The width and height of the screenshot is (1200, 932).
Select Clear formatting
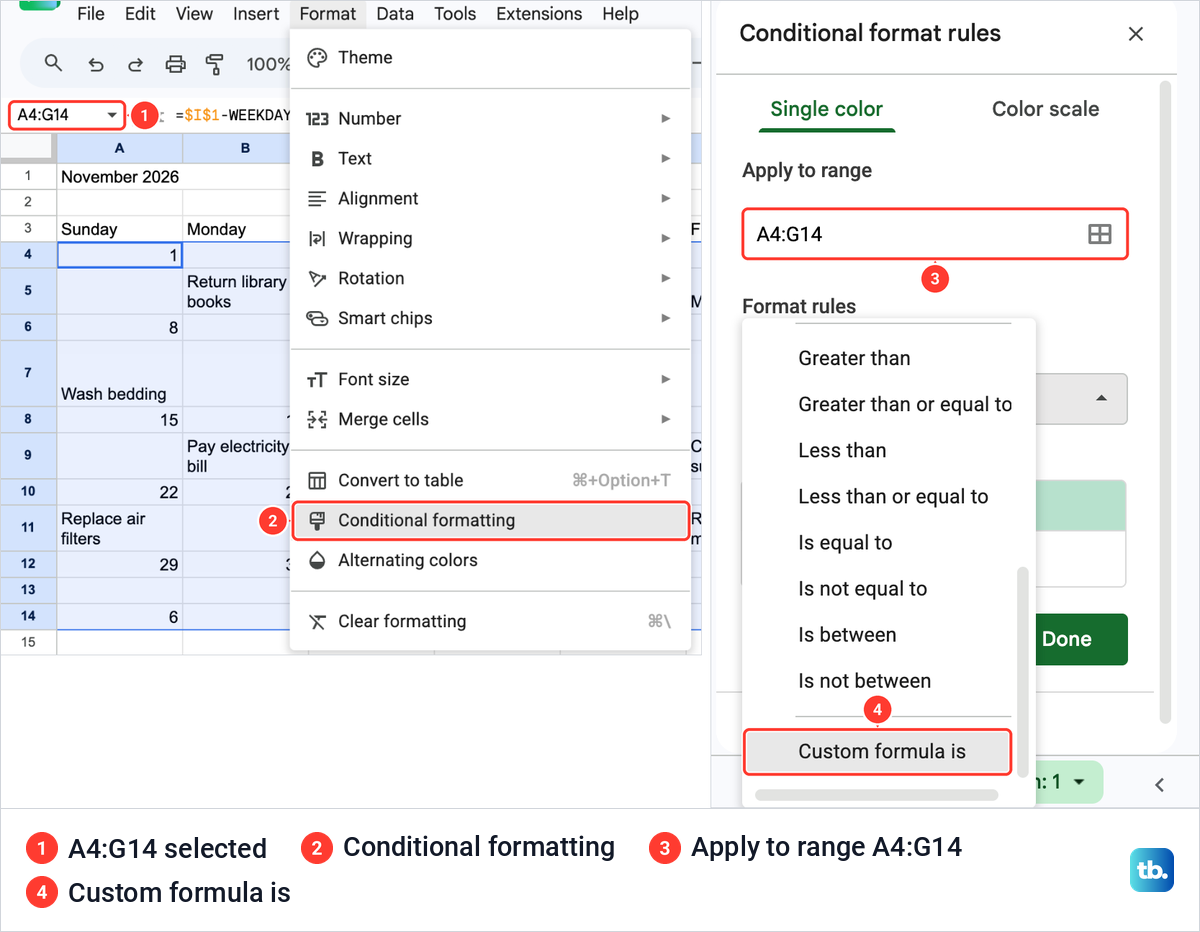tap(490, 621)
